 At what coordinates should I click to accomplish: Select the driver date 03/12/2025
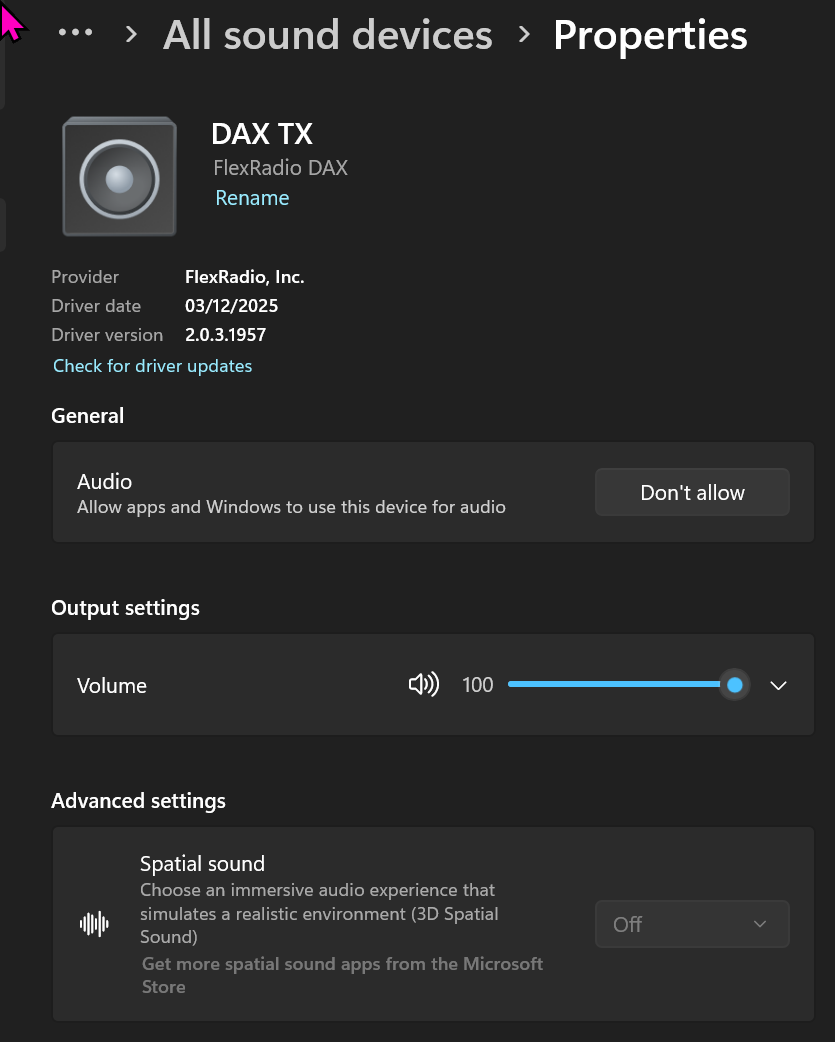point(231,306)
